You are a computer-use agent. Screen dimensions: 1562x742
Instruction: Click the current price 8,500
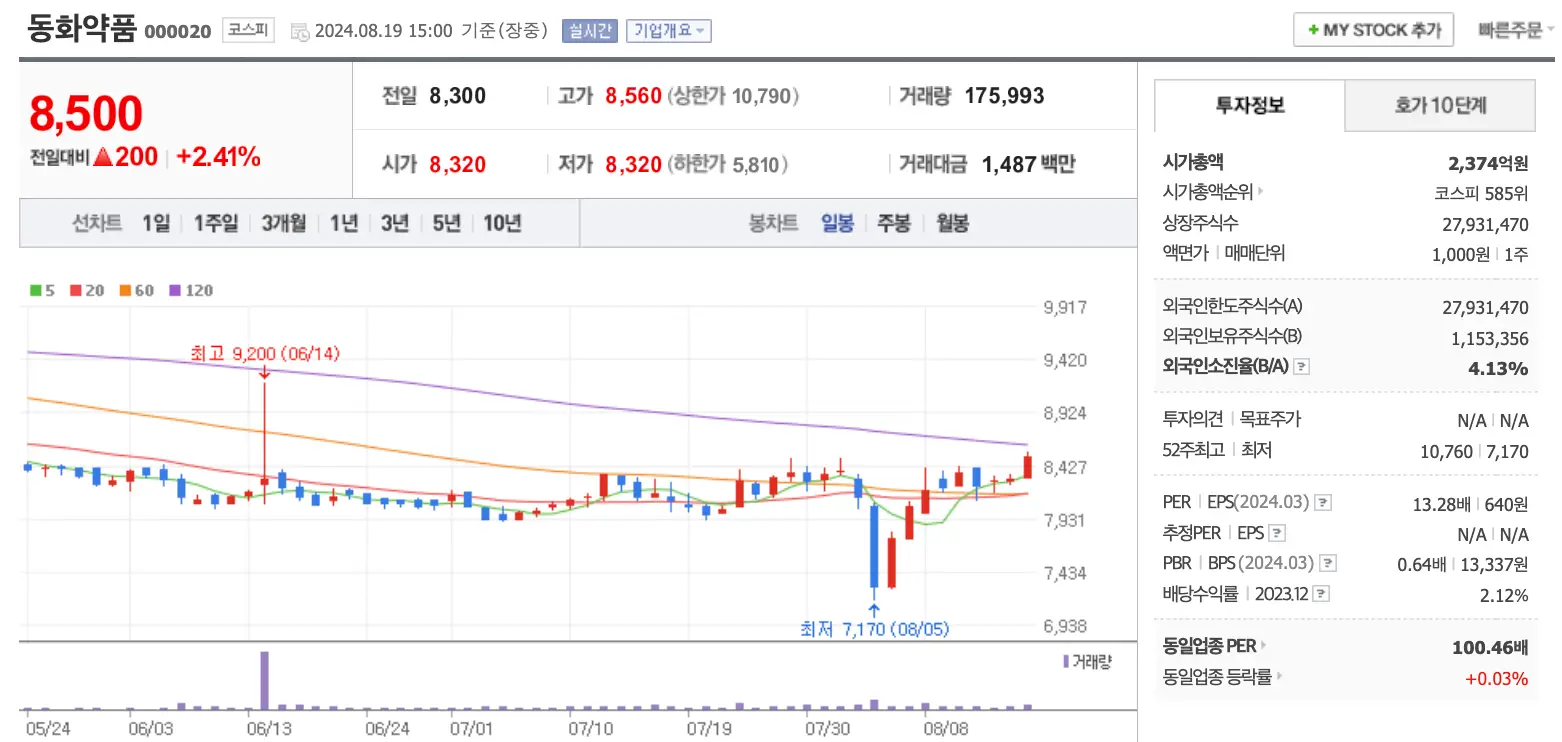coord(86,114)
